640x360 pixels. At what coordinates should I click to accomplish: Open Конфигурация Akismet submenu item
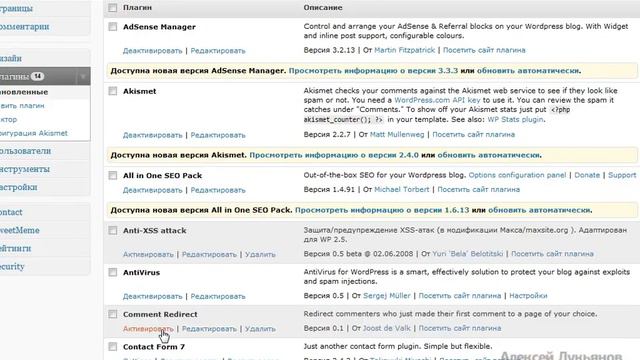(x=34, y=133)
